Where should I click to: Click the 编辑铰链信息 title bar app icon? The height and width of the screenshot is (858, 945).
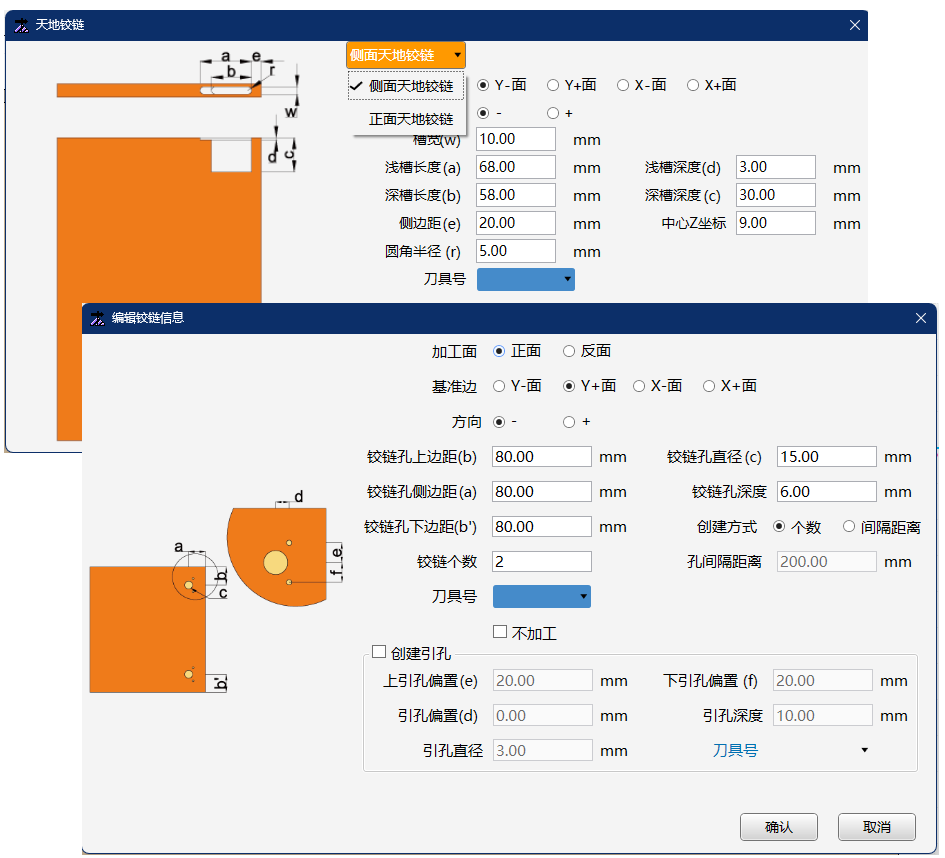[97, 318]
